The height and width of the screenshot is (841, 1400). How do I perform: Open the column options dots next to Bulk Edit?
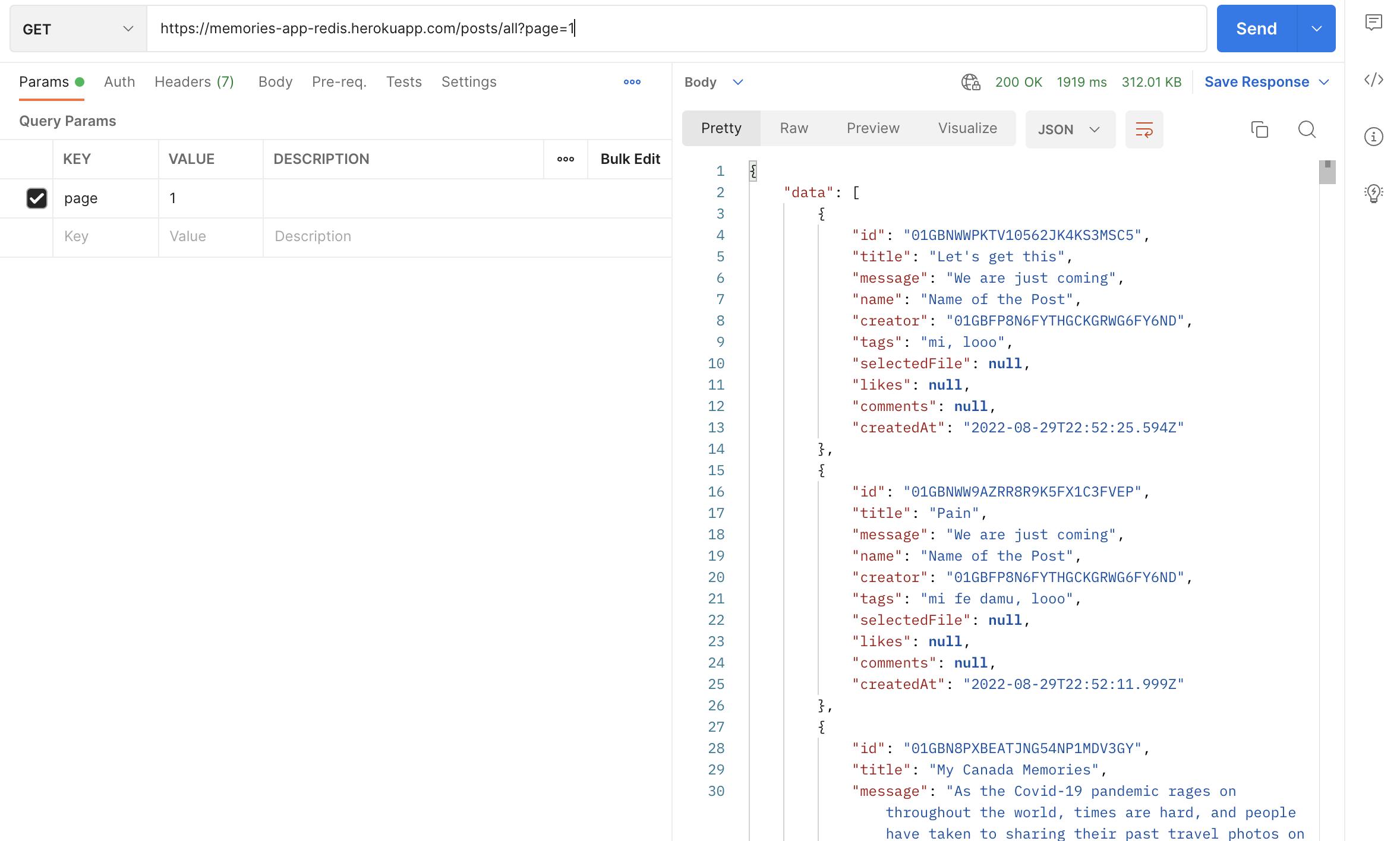565,159
